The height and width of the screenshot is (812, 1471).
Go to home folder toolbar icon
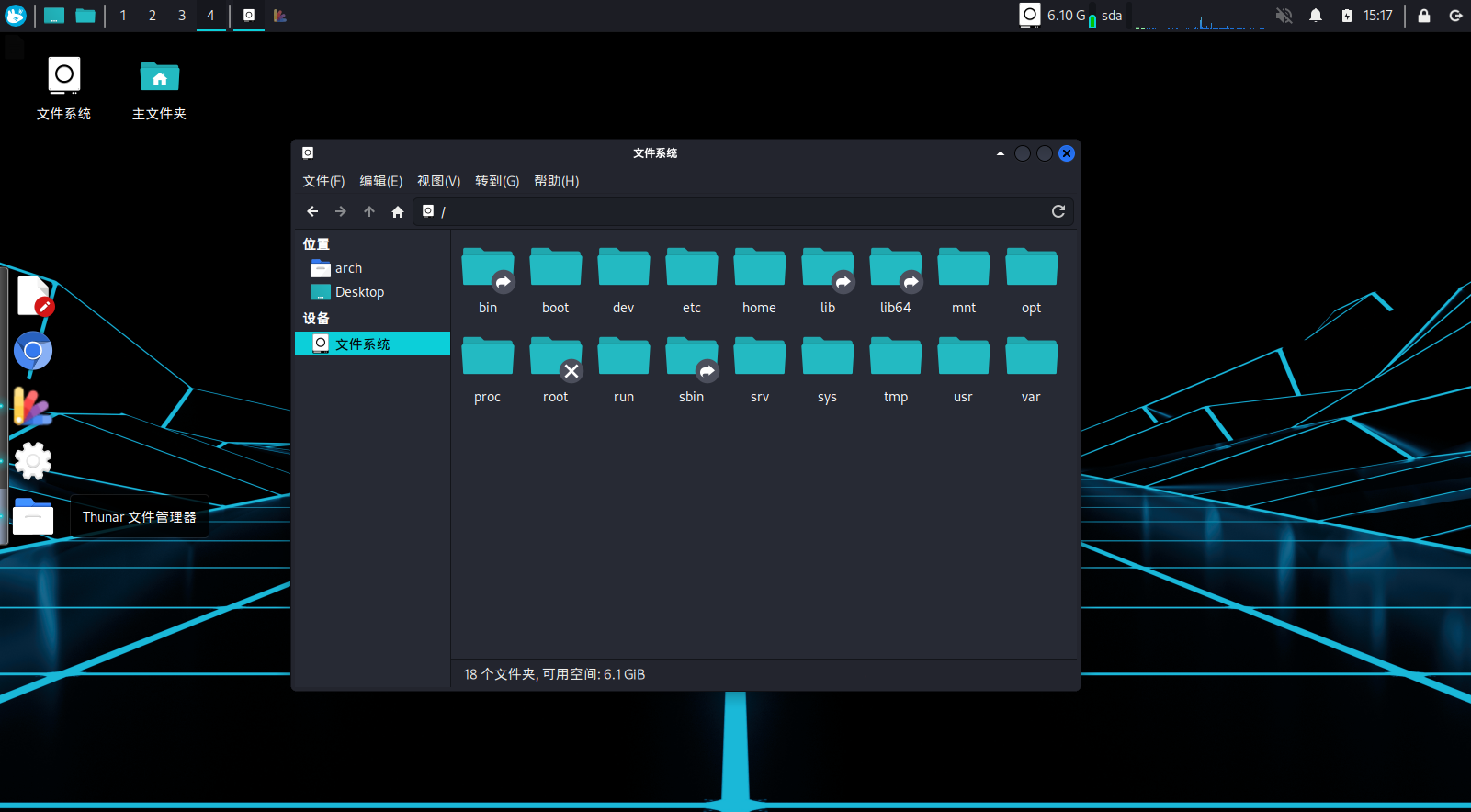click(x=398, y=211)
